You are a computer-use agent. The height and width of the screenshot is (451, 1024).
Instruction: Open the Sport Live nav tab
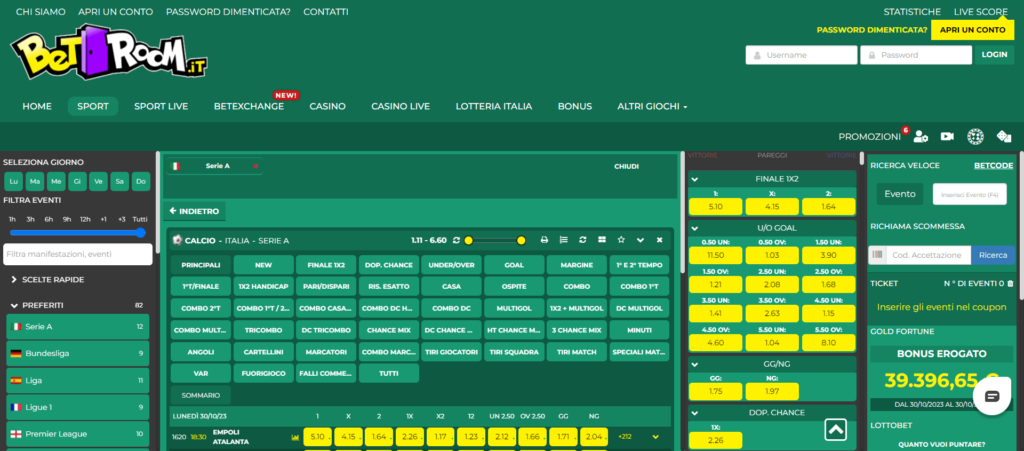(161, 106)
